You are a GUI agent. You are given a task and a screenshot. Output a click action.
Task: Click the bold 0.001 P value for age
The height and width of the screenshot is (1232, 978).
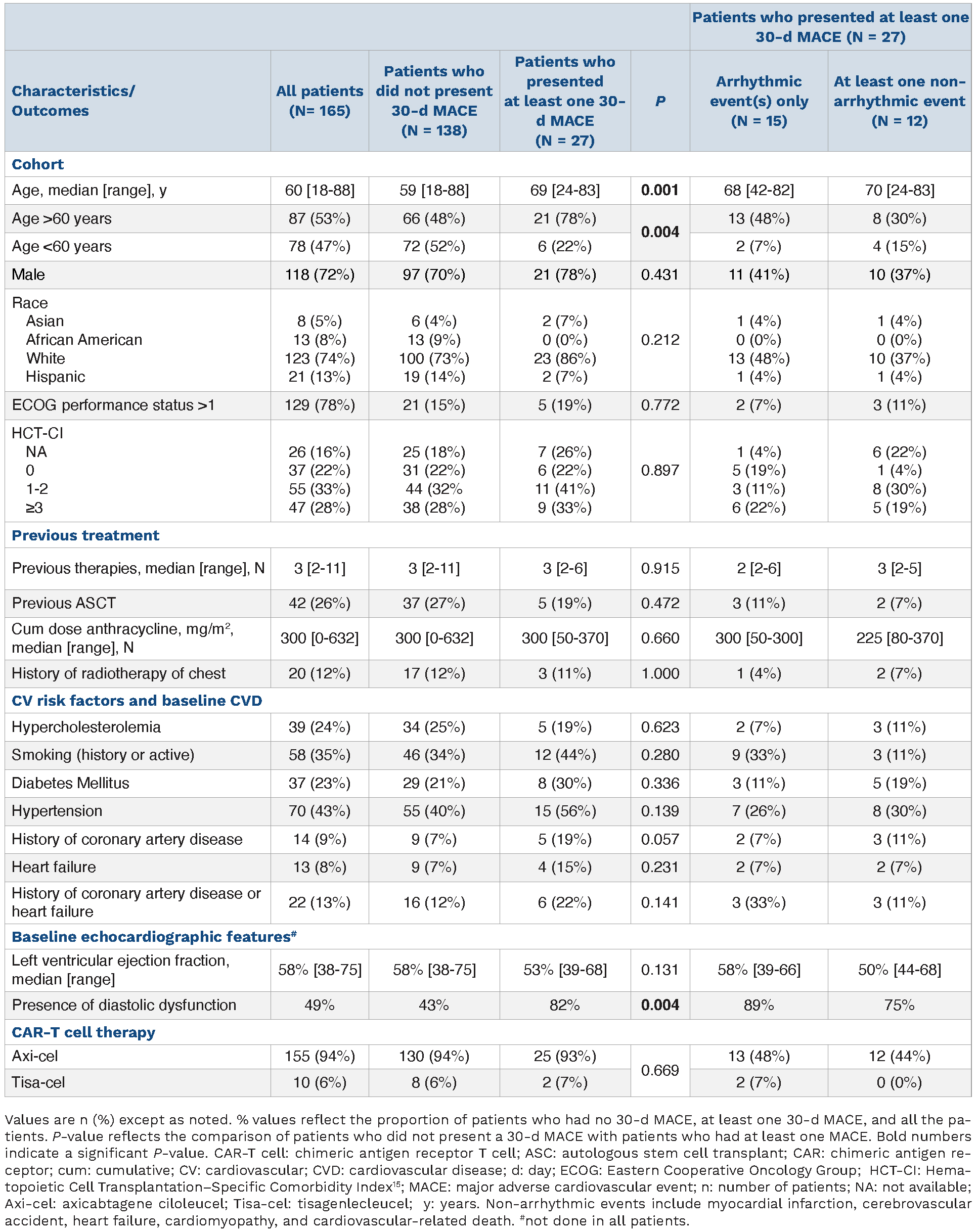point(659,190)
